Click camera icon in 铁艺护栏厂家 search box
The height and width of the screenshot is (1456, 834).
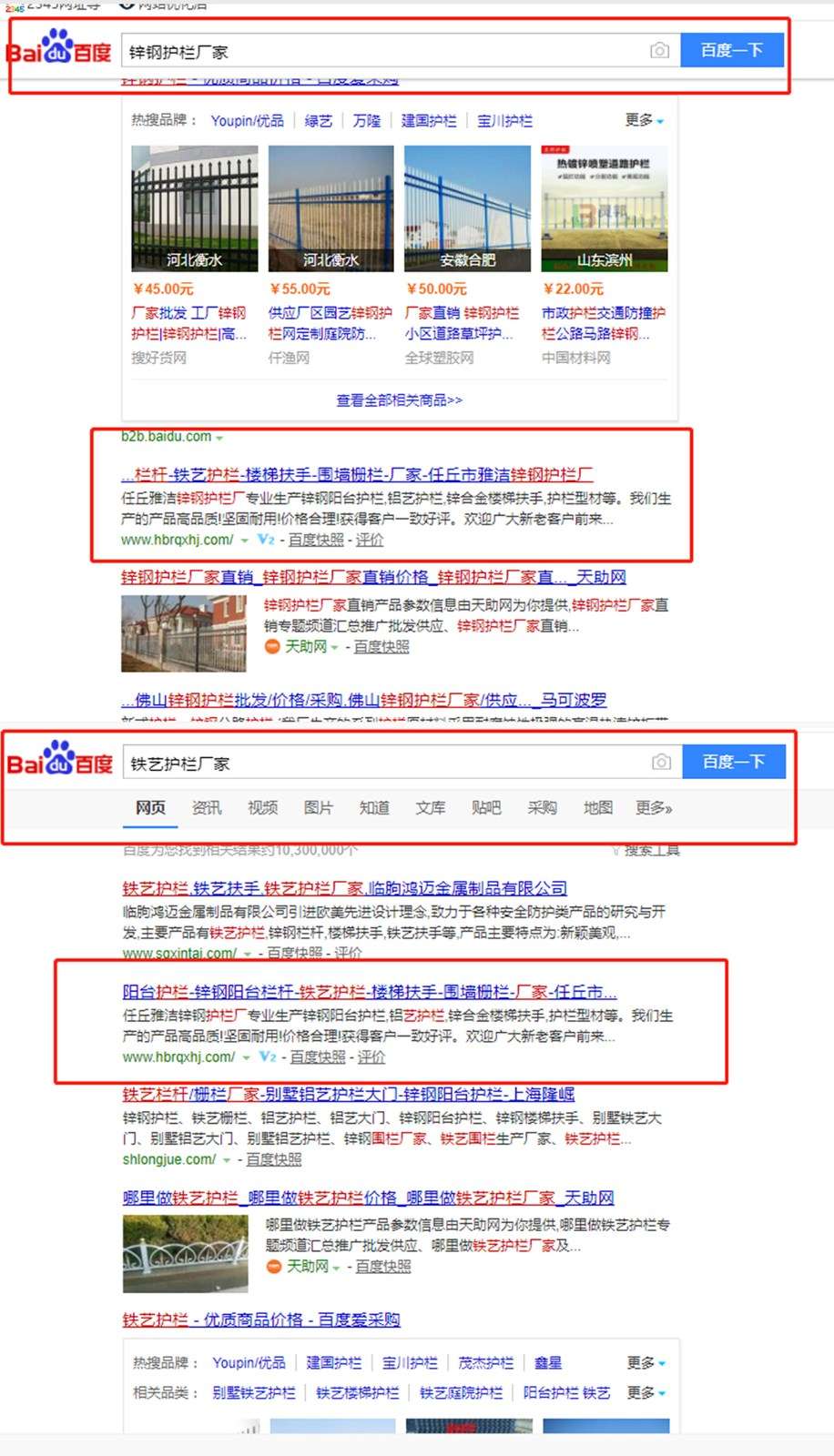click(x=661, y=762)
